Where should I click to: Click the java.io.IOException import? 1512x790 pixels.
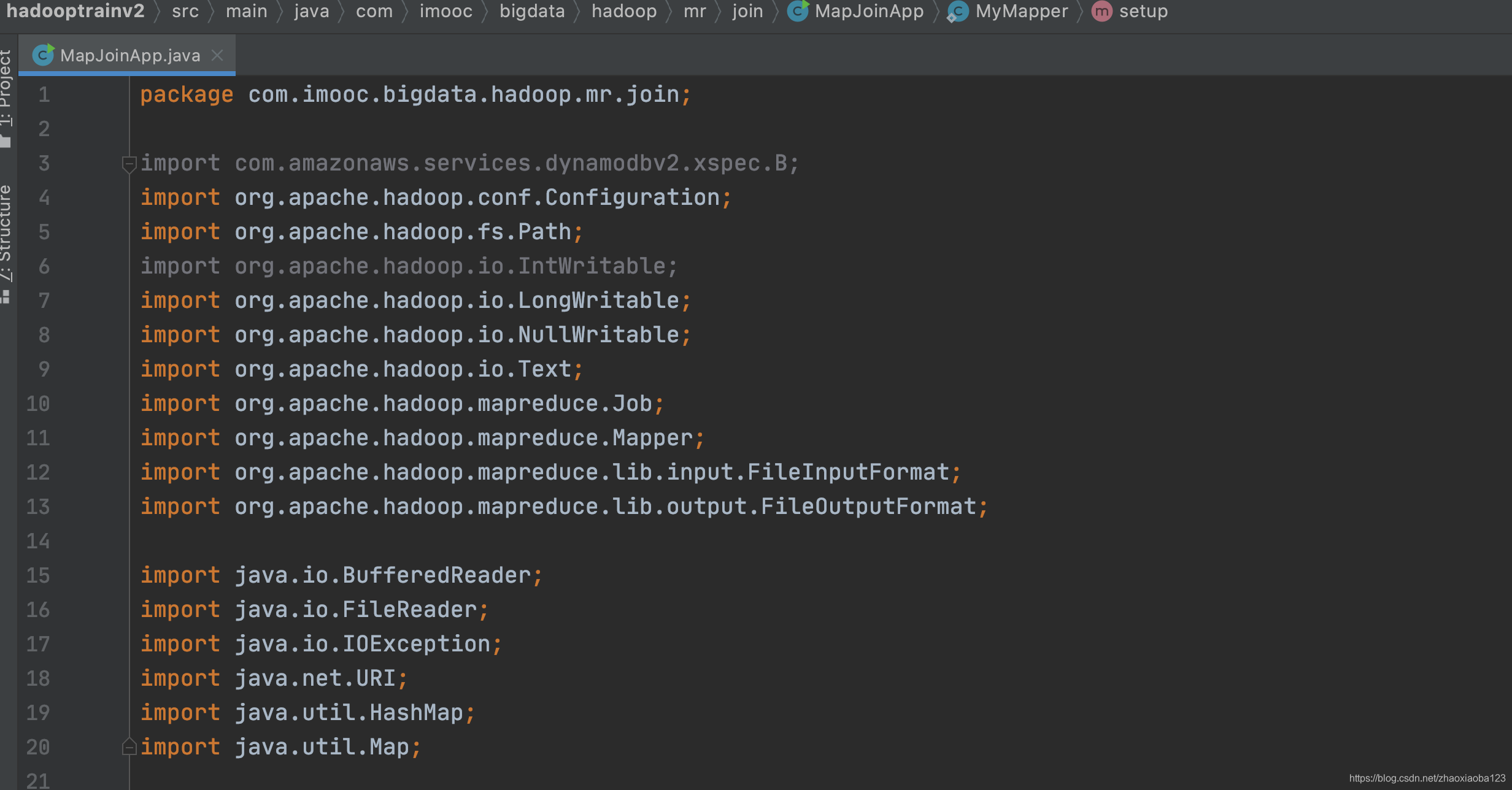(x=321, y=644)
